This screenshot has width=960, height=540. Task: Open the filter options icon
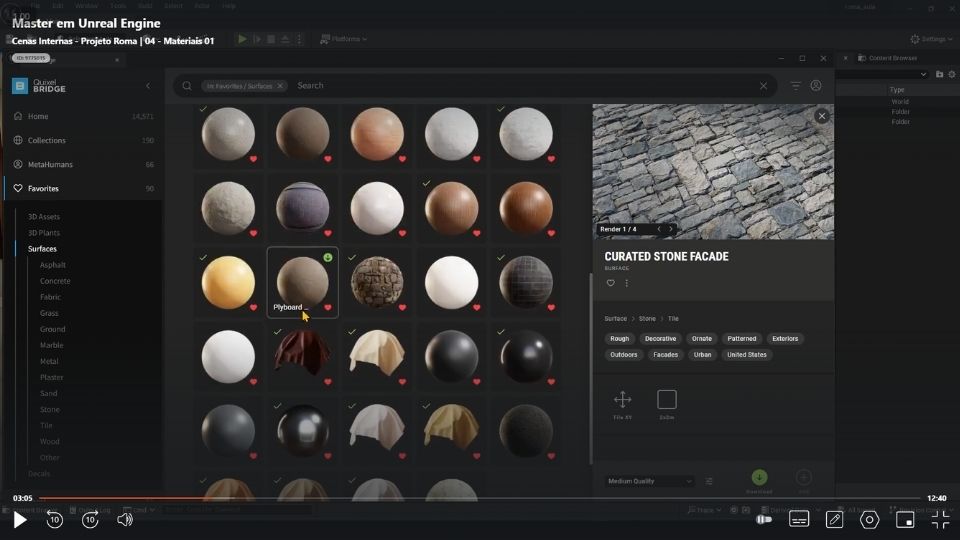click(795, 86)
